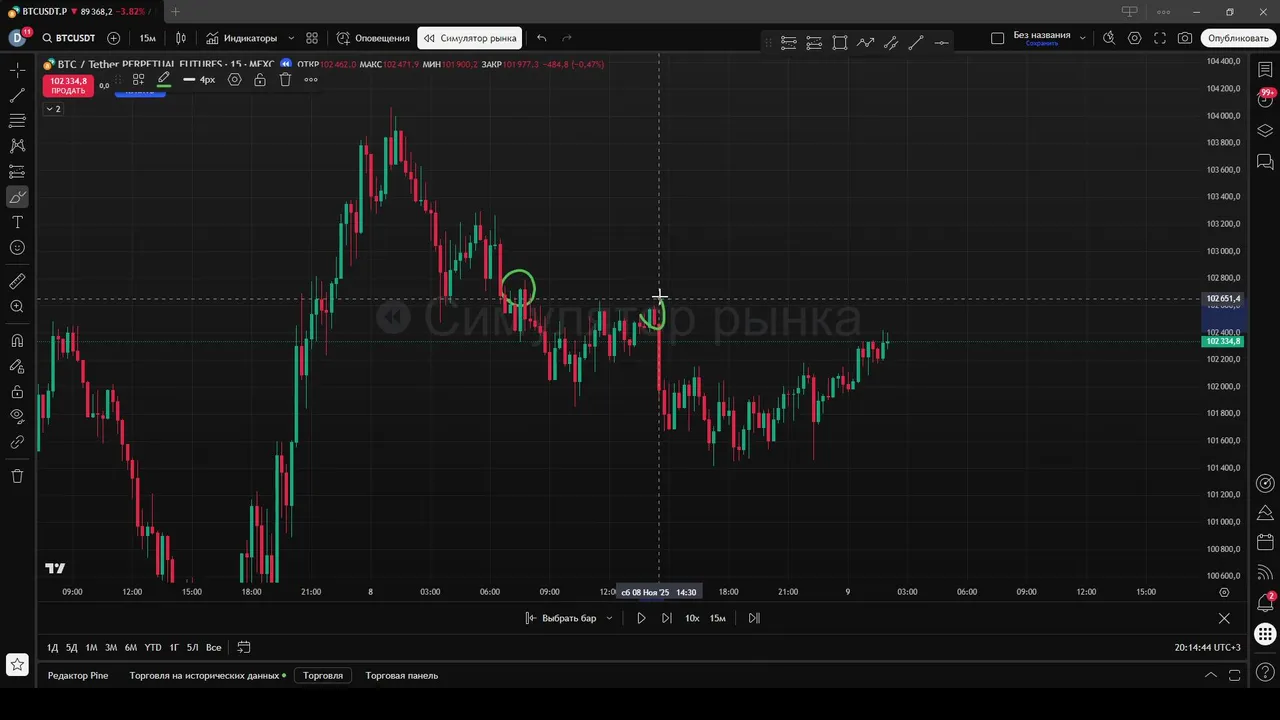Open Торговля на исторических данных tab
The width and height of the screenshot is (1280, 720).
point(207,675)
